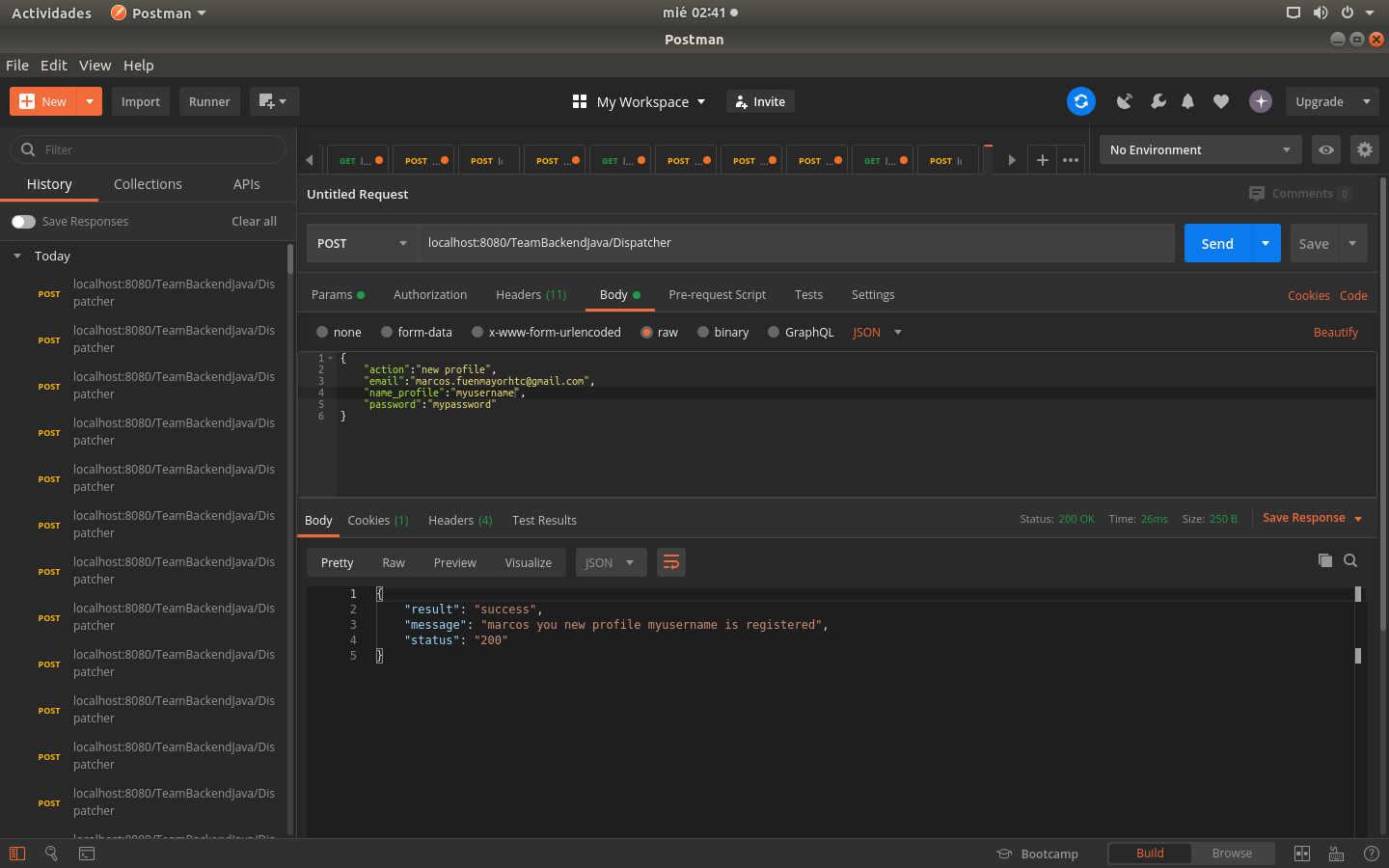Change the POST method dropdown
Screen dimensions: 1389x868
pos(362,243)
